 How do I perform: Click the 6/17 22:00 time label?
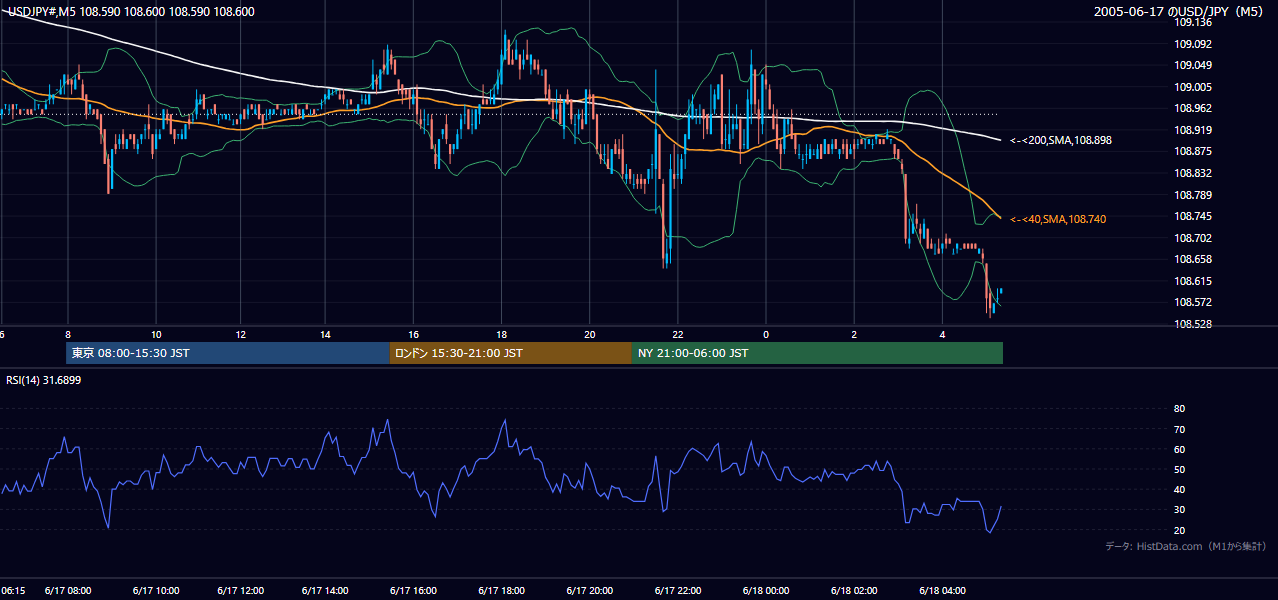point(678,591)
